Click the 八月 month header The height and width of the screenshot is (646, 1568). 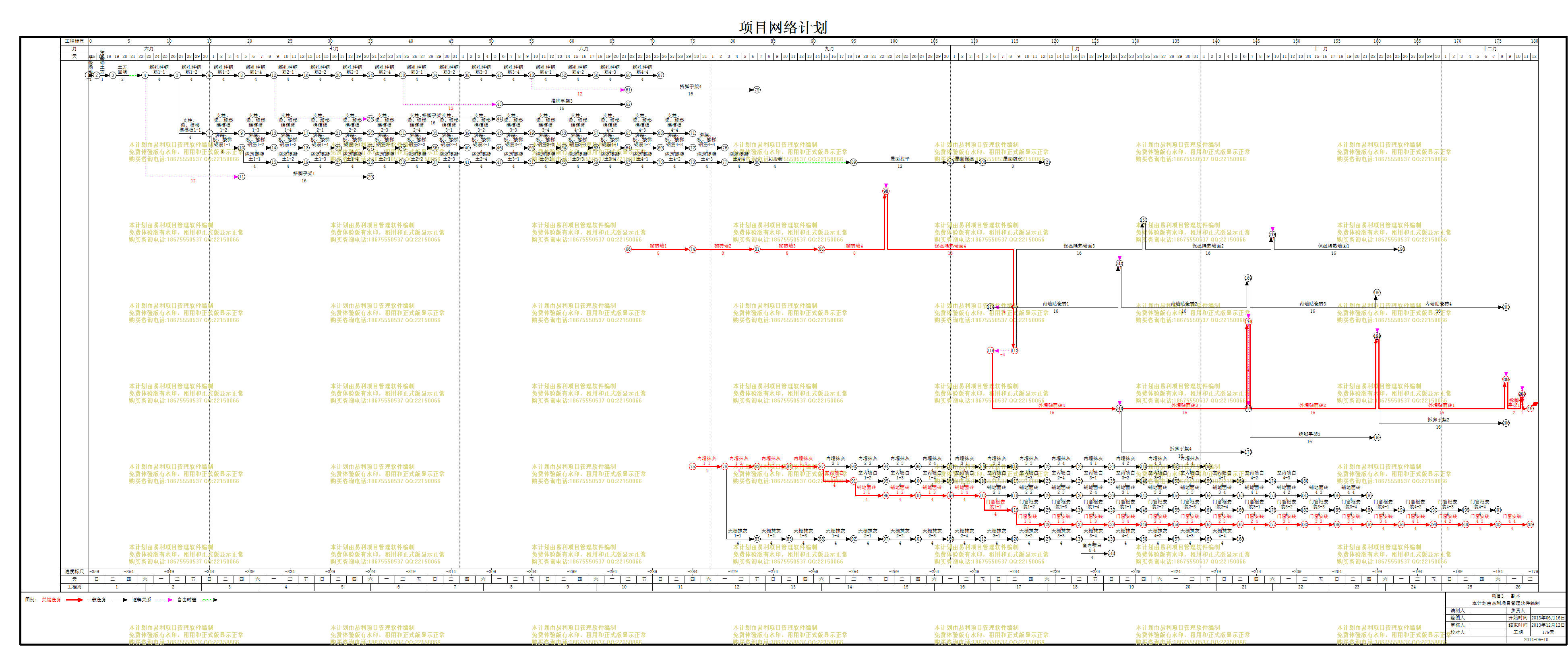point(584,49)
